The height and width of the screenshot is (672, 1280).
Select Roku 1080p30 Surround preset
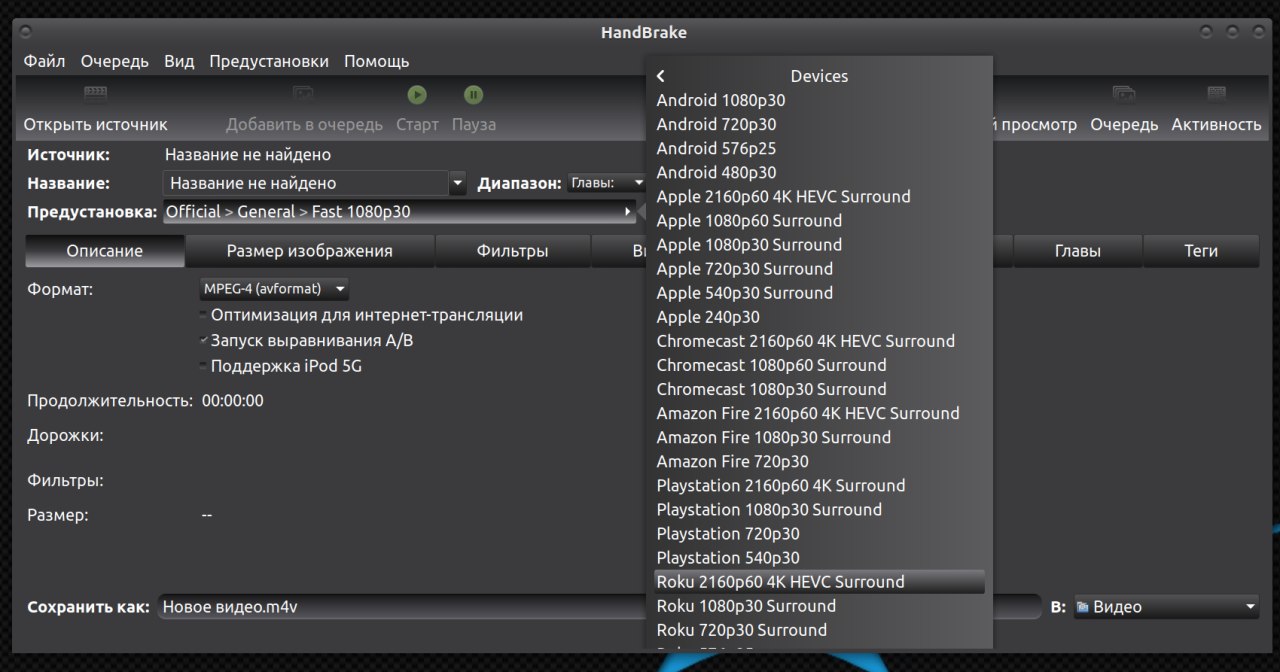pos(819,605)
